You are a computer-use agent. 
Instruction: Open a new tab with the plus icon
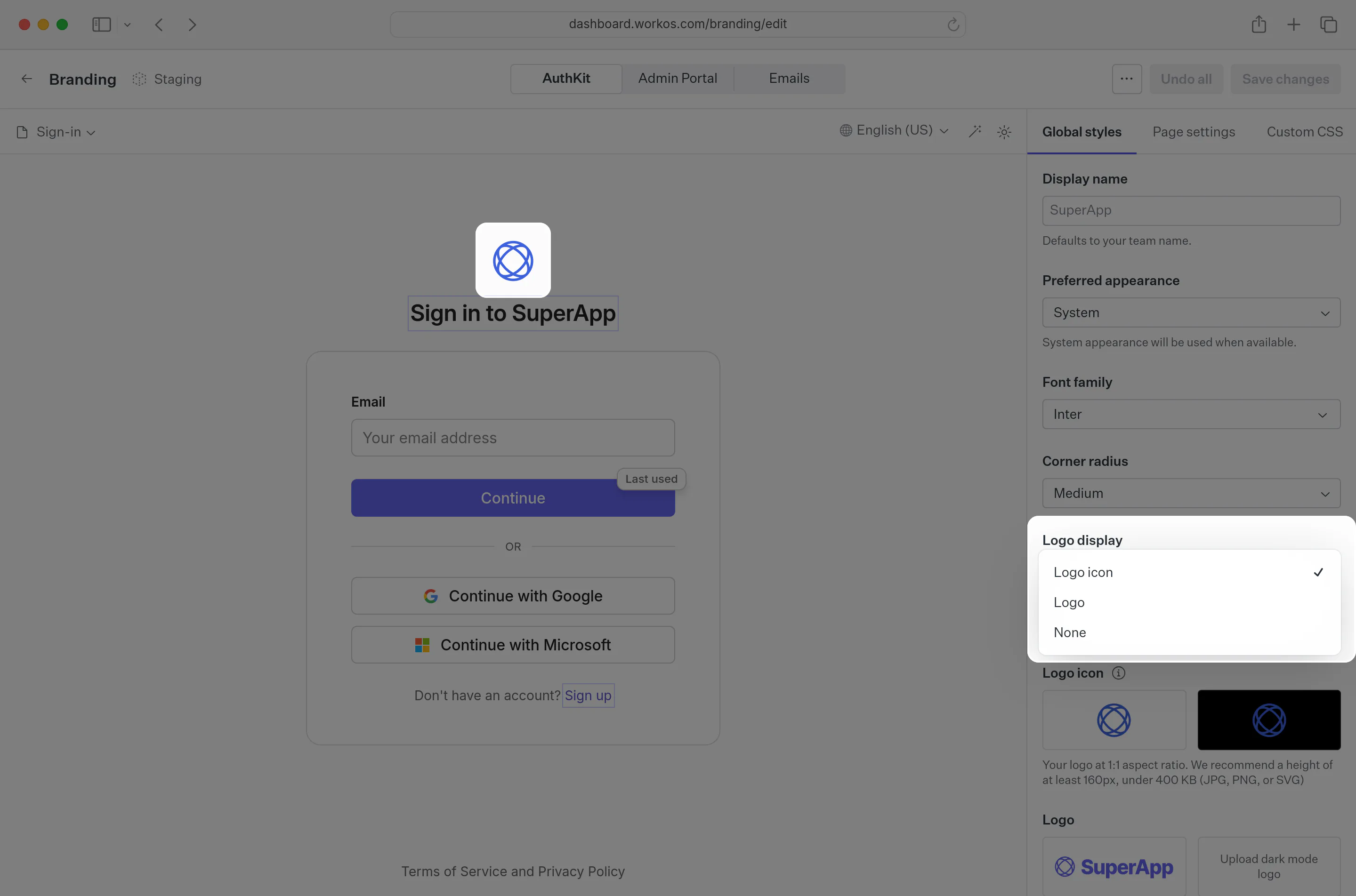tap(1294, 24)
